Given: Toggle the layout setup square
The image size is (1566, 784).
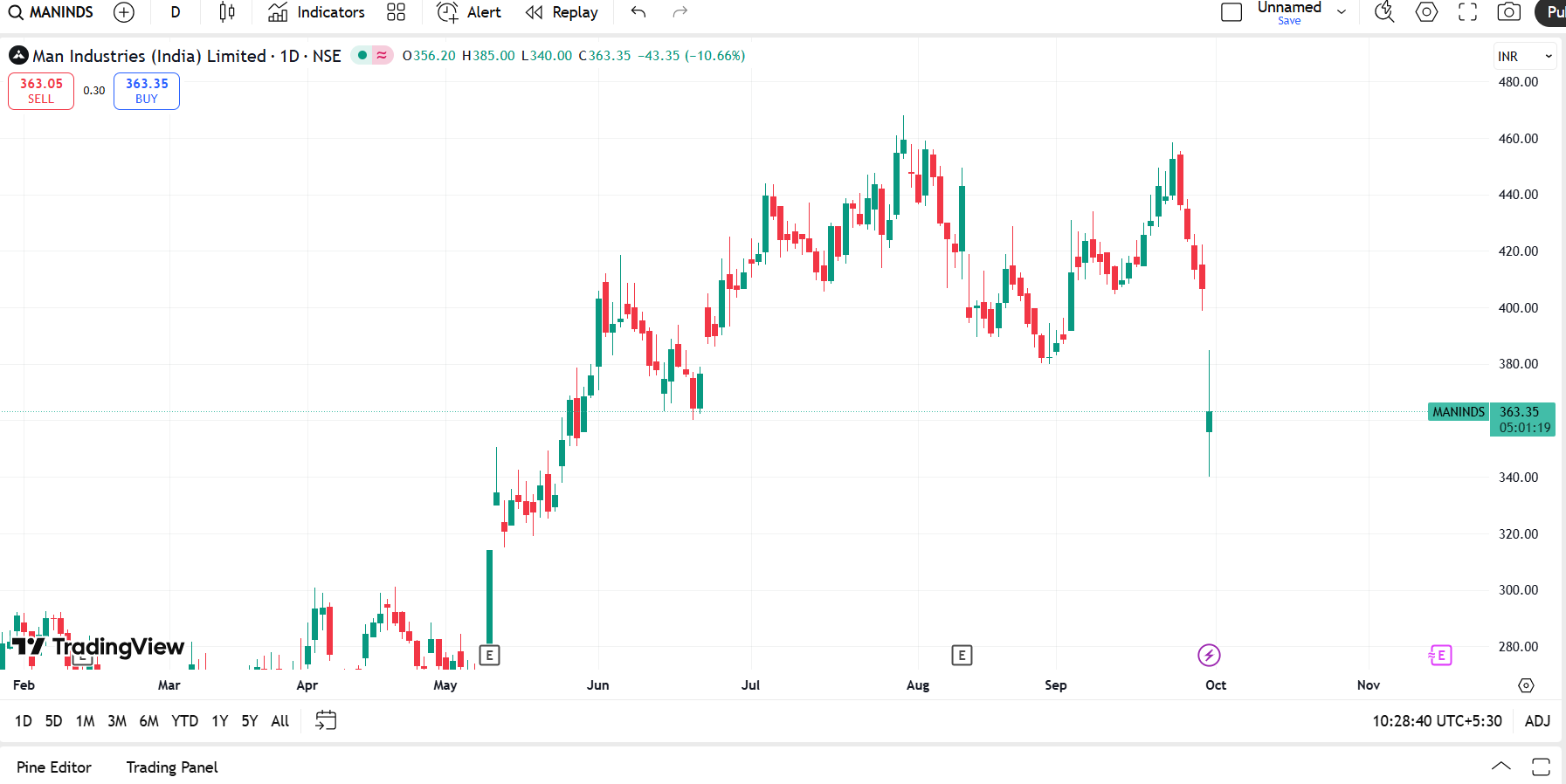Looking at the screenshot, I should tap(1231, 12).
